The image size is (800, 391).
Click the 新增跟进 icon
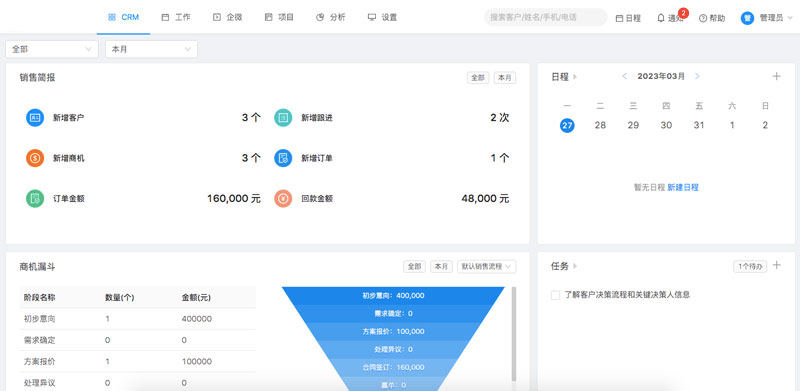tap(283, 117)
